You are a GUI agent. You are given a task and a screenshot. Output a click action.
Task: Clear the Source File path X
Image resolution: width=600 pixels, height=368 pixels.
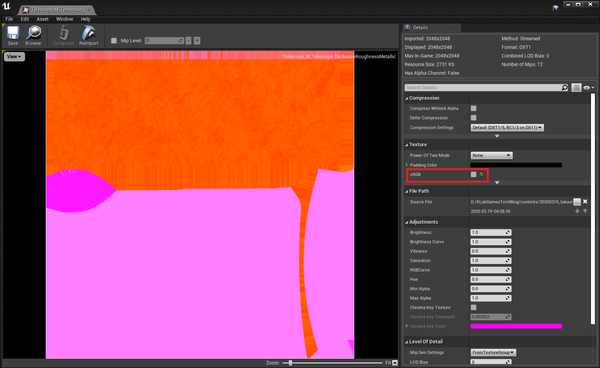point(585,202)
